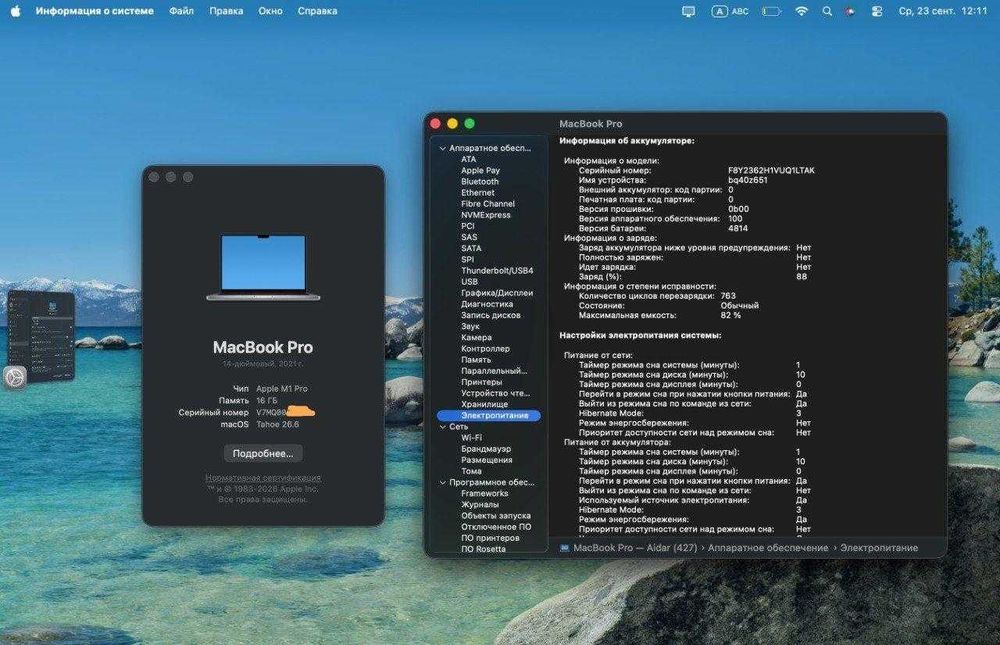Click the Spotlight search icon
1000x645 pixels.
(827, 11)
